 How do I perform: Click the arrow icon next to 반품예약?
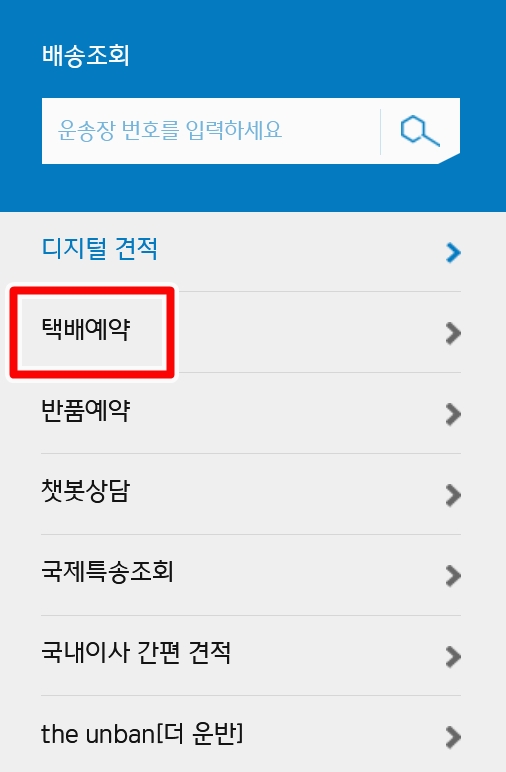tap(453, 414)
